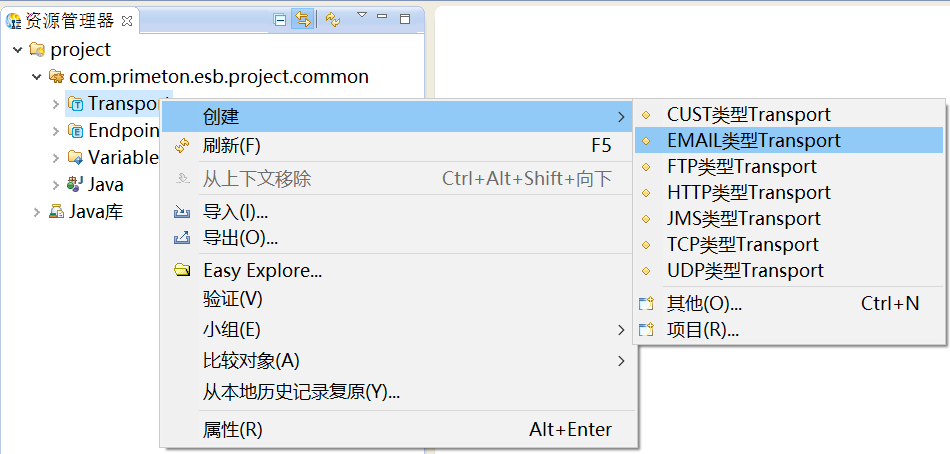Open the view menu triangle dropdown
Screen dimensions: 950x454
[x=361, y=15]
